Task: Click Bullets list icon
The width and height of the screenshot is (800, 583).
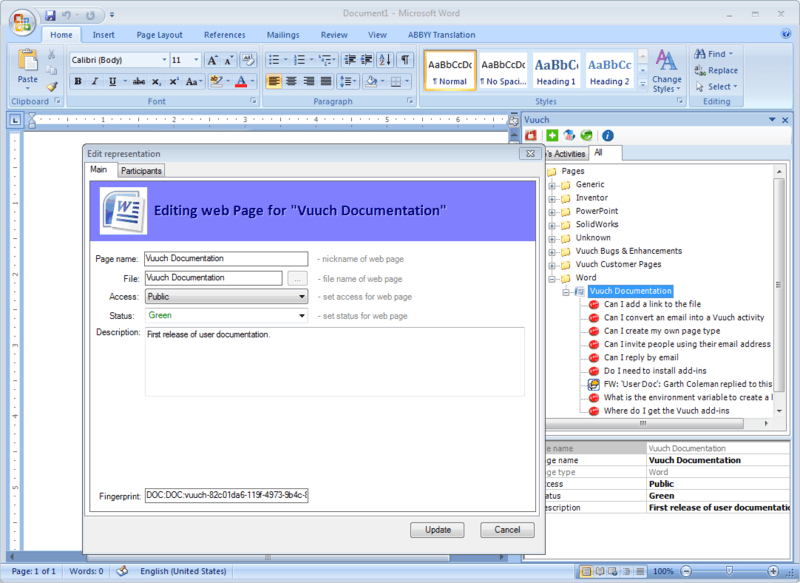Action: tap(274, 60)
